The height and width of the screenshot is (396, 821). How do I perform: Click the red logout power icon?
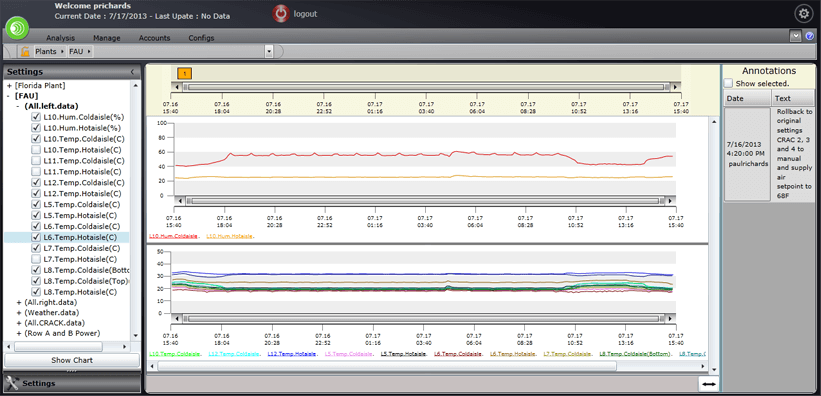point(281,14)
